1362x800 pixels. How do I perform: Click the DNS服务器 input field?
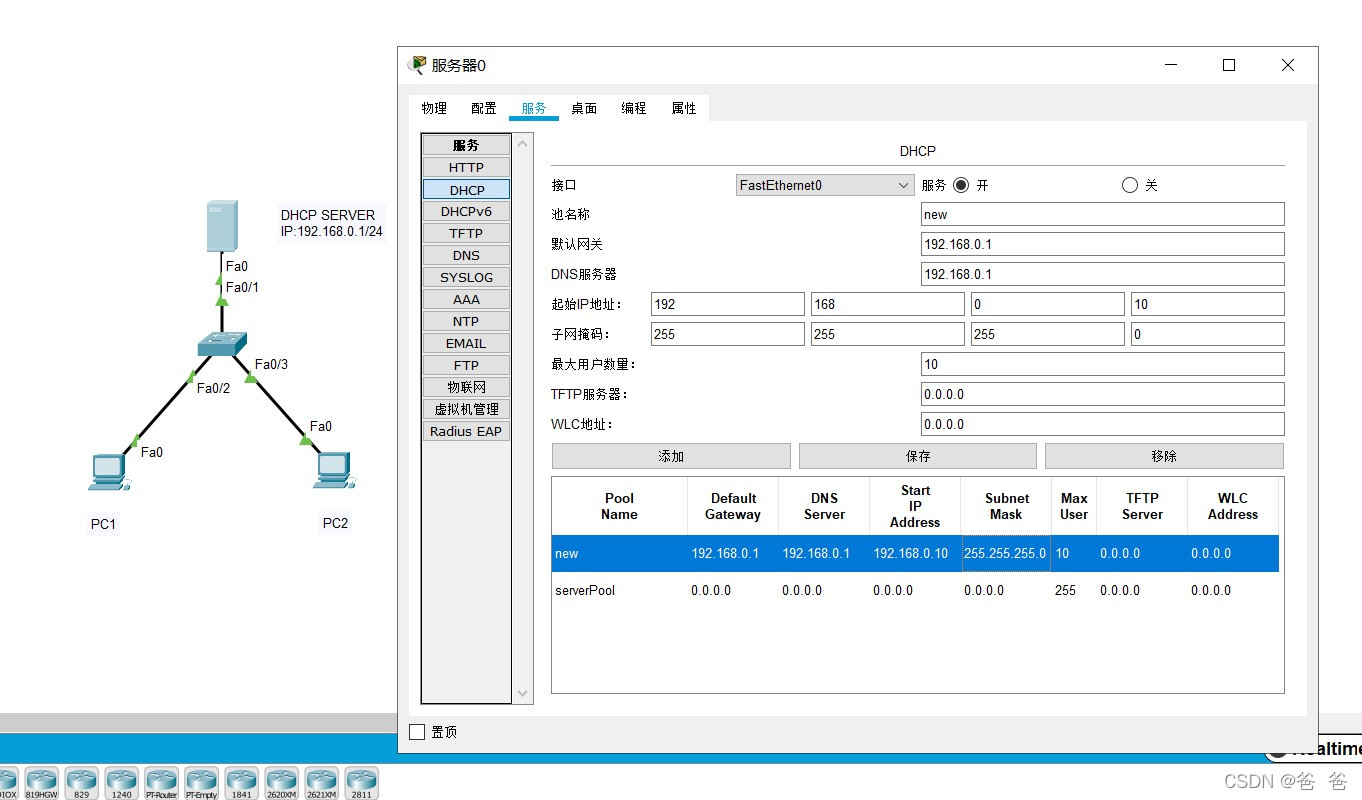click(x=1102, y=274)
